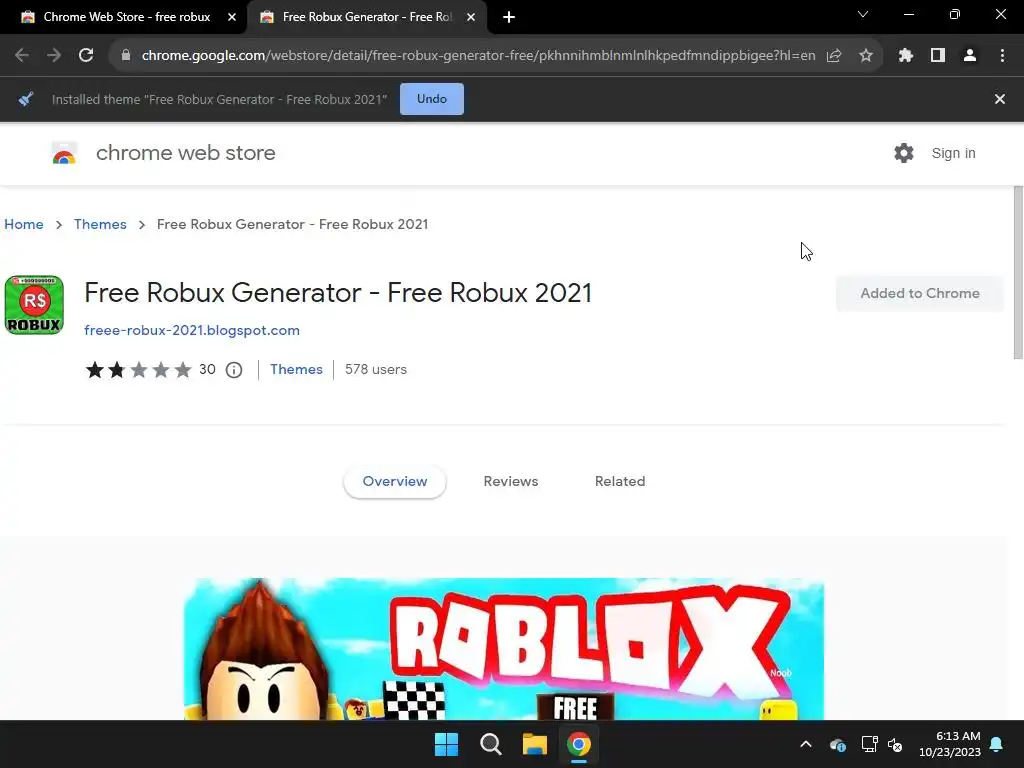Open the Extensions puzzle icon
Viewport: 1024px width, 768px height.
(906, 56)
